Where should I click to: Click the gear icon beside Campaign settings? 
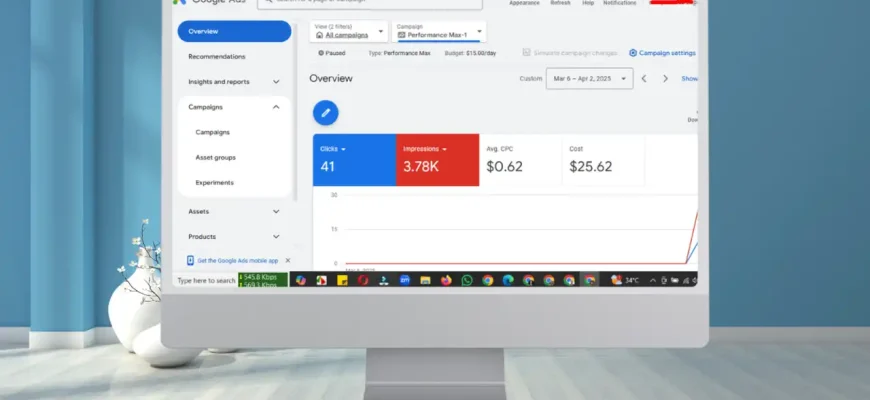pyautogui.click(x=633, y=53)
